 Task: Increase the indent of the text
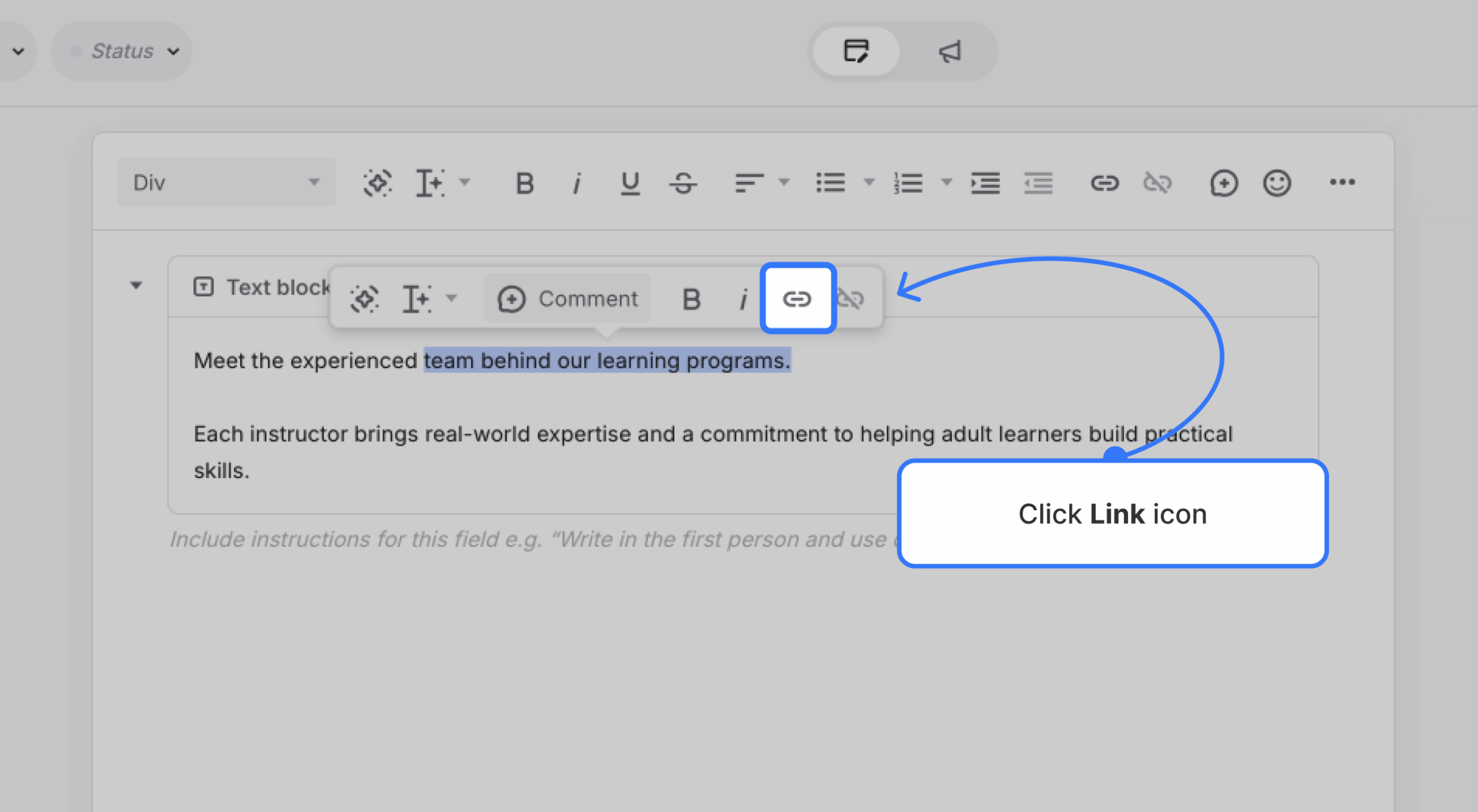point(985,183)
